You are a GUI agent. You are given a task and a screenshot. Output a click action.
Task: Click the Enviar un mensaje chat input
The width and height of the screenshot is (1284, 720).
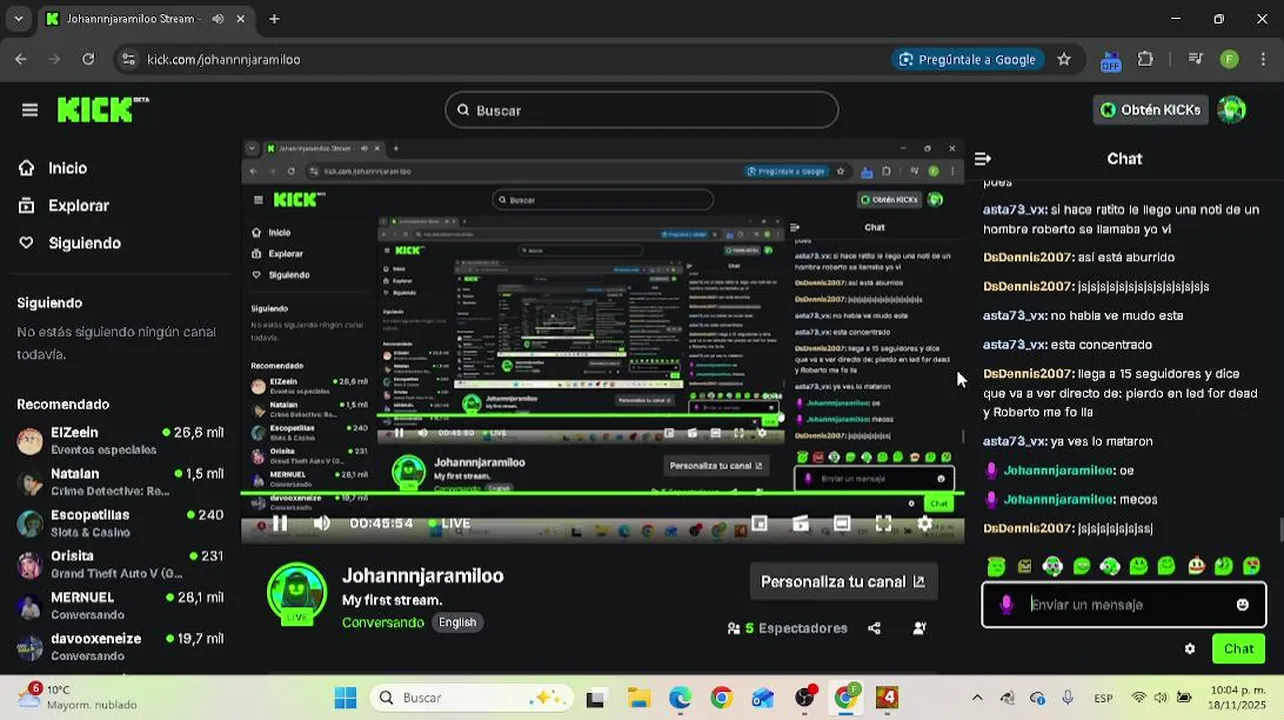[x=1124, y=605]
